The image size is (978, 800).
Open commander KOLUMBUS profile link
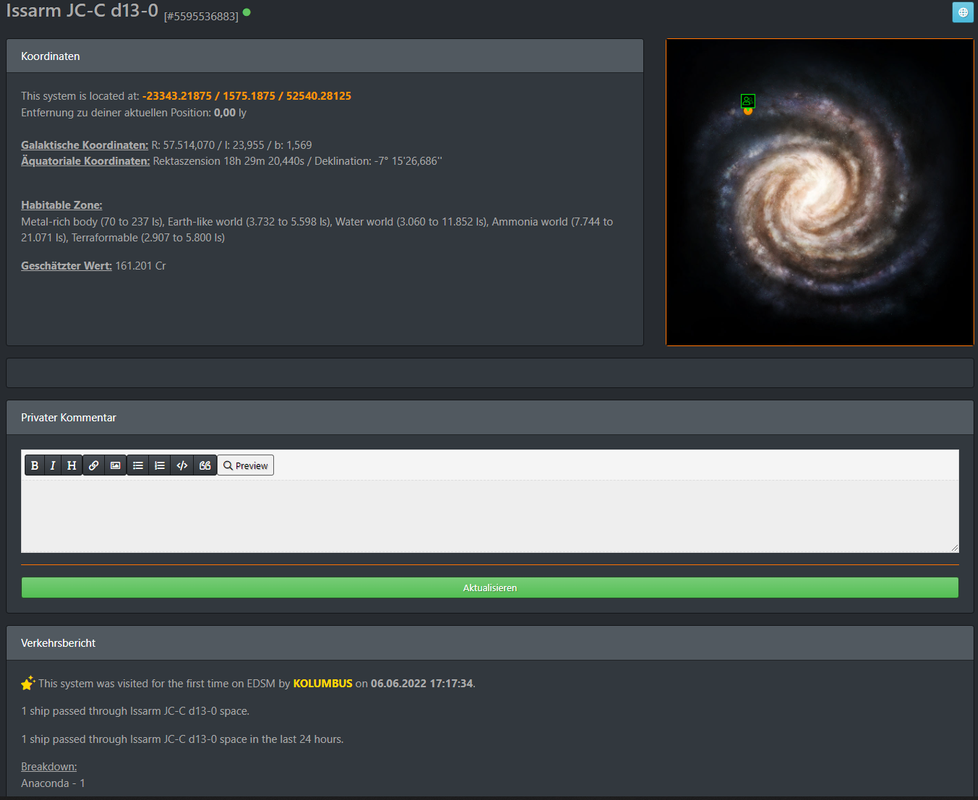[322, 683]
